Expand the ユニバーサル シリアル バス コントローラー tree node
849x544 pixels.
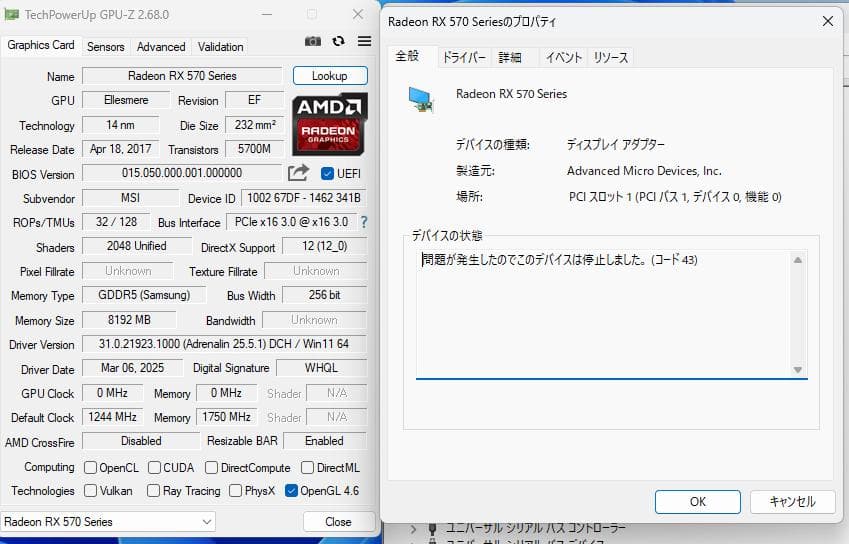[414, 528]
